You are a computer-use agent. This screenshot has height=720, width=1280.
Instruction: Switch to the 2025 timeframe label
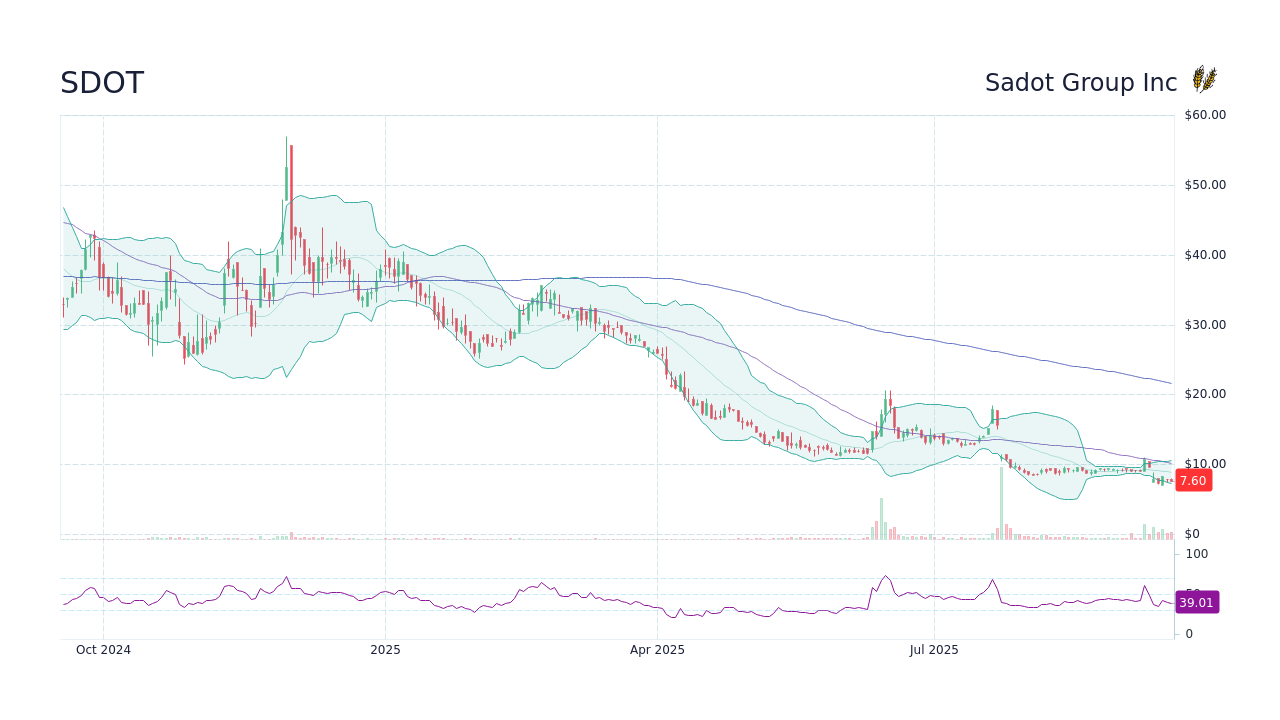[386, 650]
